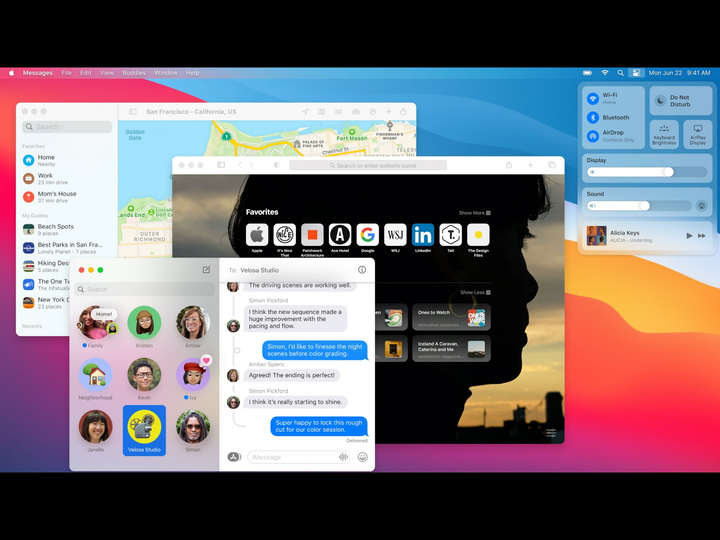Click Show More in Safari Favorites
This screenshot has height=540, width=720.
pyautogui.click(x=475, y=213)
